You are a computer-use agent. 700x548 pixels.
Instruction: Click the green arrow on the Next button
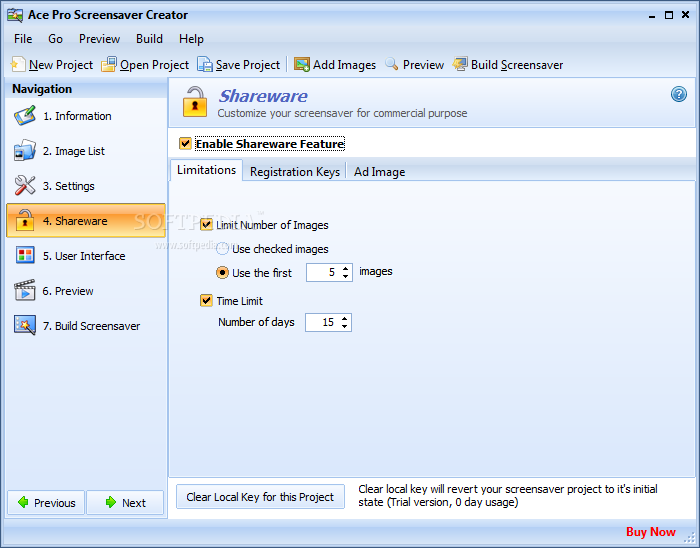111,502
